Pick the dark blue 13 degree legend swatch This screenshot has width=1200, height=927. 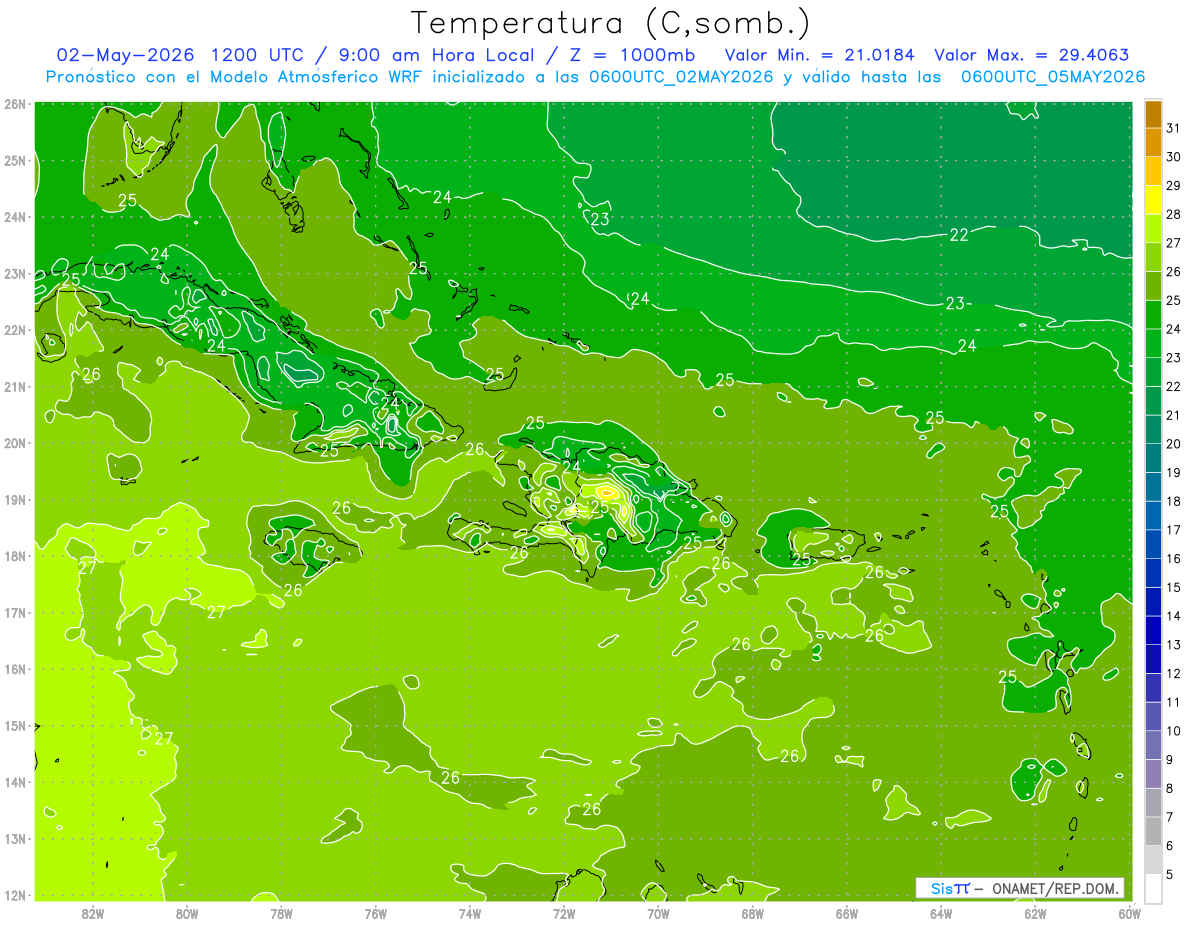(1153, 659)
